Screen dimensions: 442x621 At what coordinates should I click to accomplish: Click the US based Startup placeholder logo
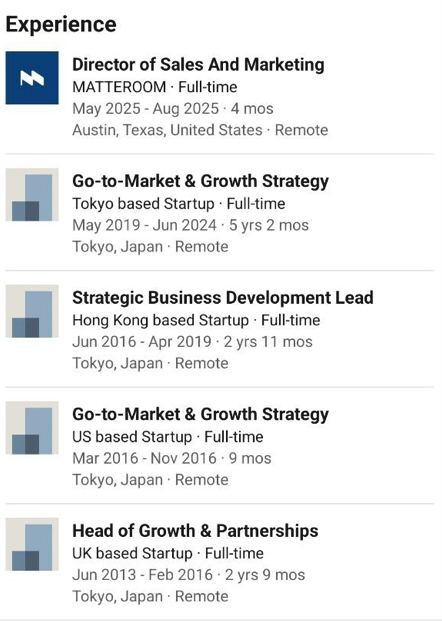(32, 428)
